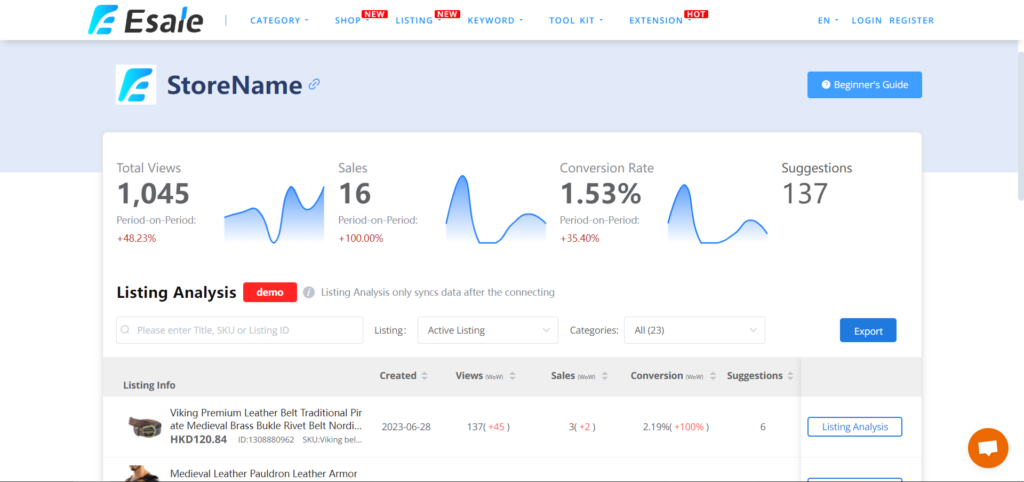The width and height of the screenshot is (1024, 482).
Task: Click the Title, SKU or Listing ID search field
Action: 240,330
